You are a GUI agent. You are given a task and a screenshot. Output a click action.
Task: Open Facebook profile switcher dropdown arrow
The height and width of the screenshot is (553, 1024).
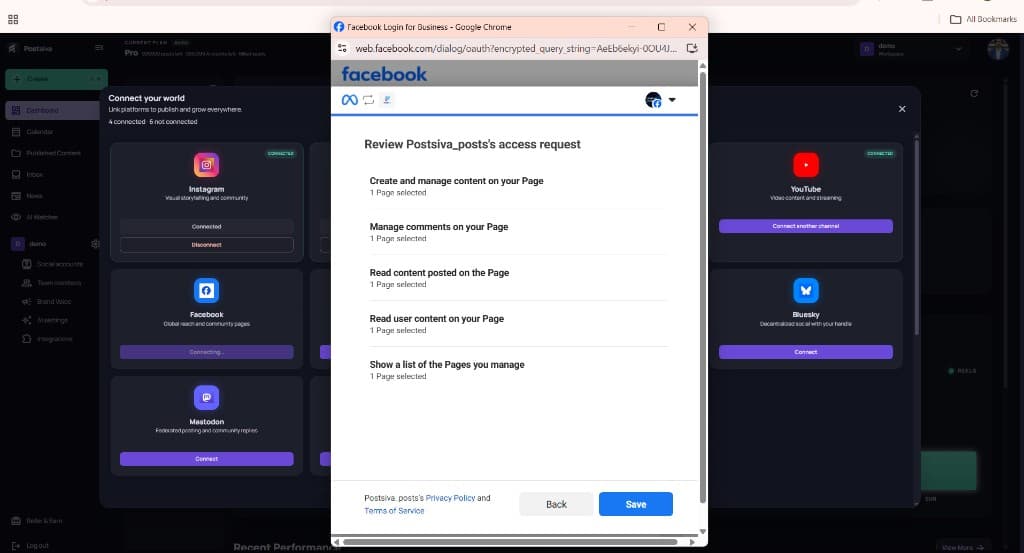(x=672, y=100)
